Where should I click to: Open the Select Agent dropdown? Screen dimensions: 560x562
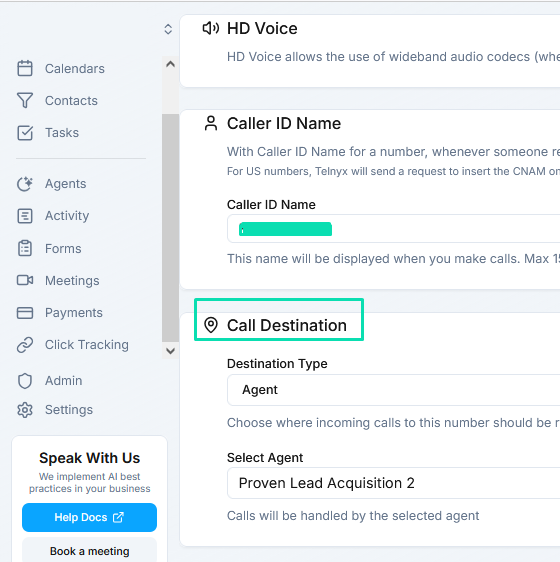coord(393,483)
